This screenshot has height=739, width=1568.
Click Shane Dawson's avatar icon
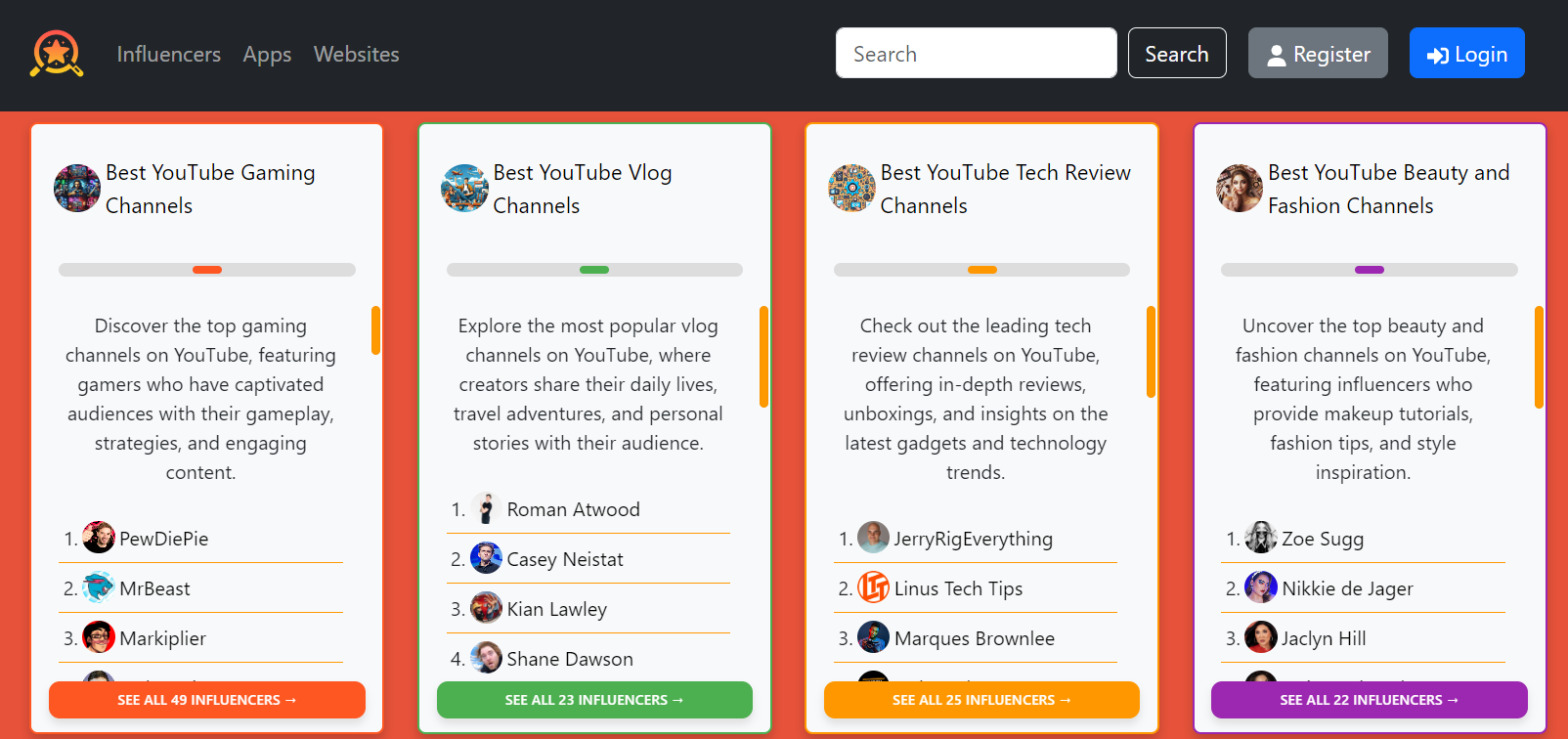click(x=486, y=658)
